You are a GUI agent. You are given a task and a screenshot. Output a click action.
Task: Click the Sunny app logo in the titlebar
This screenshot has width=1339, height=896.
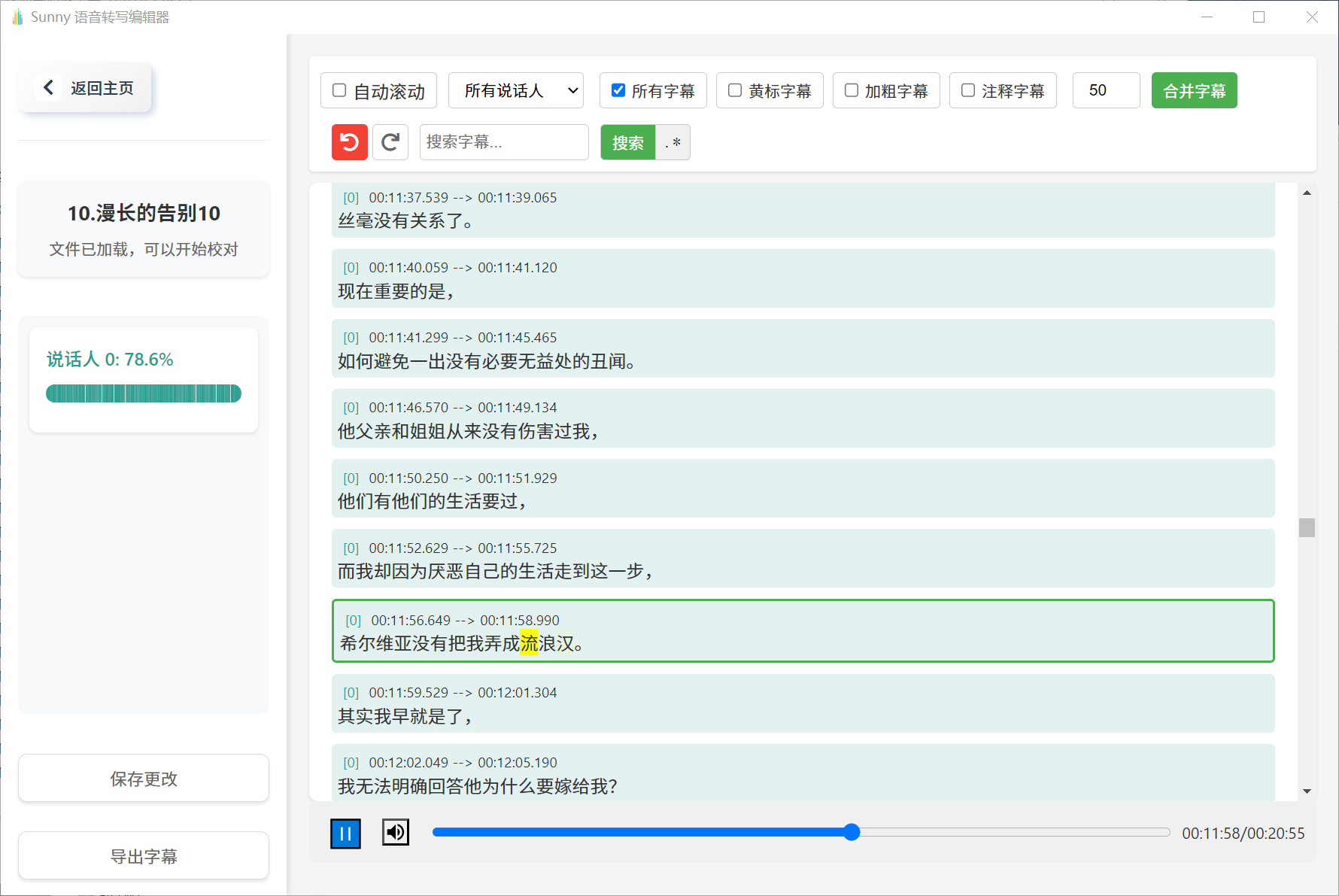(x=17, y=17)
